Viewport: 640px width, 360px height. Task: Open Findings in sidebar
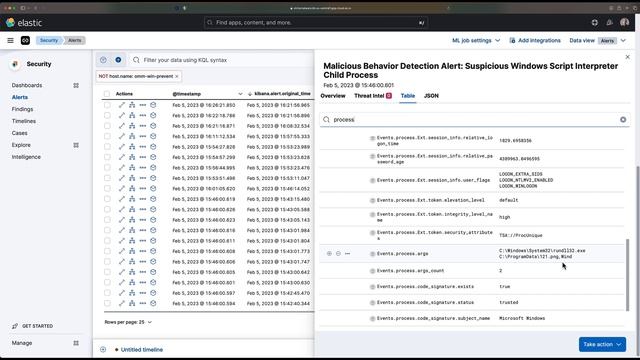point(22,109)
